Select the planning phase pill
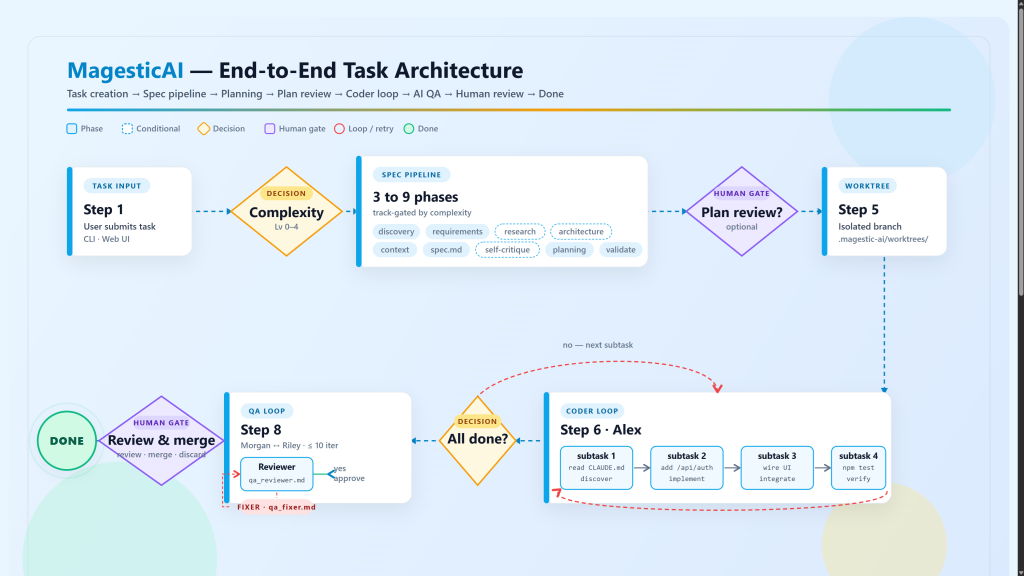Viewport: 1024px width, 576px height. click(569, 249)
